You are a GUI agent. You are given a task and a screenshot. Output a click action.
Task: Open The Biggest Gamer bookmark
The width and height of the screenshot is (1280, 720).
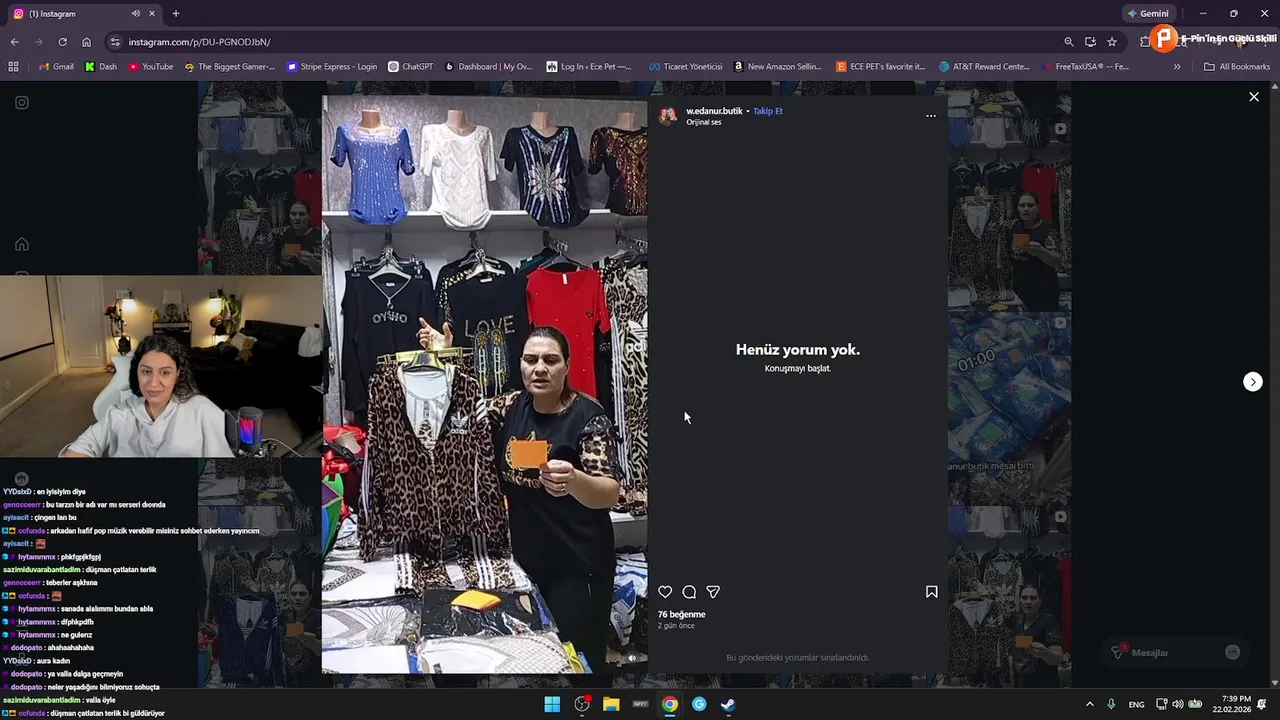point(230,67)
